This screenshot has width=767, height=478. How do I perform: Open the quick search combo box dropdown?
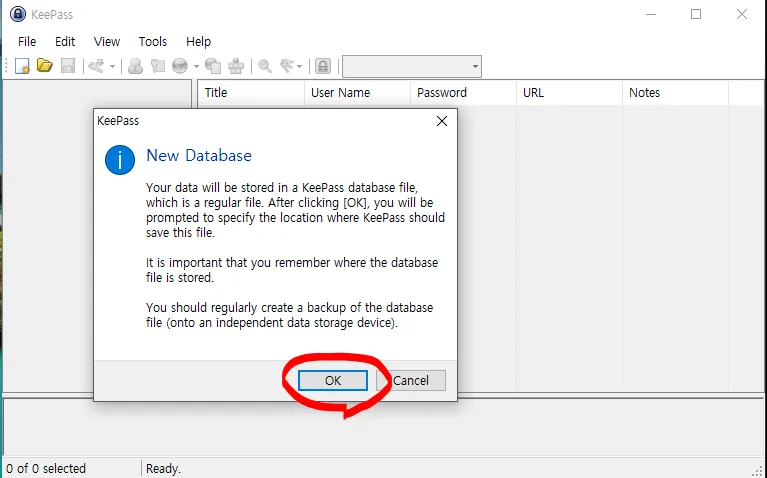click(475, 67)
